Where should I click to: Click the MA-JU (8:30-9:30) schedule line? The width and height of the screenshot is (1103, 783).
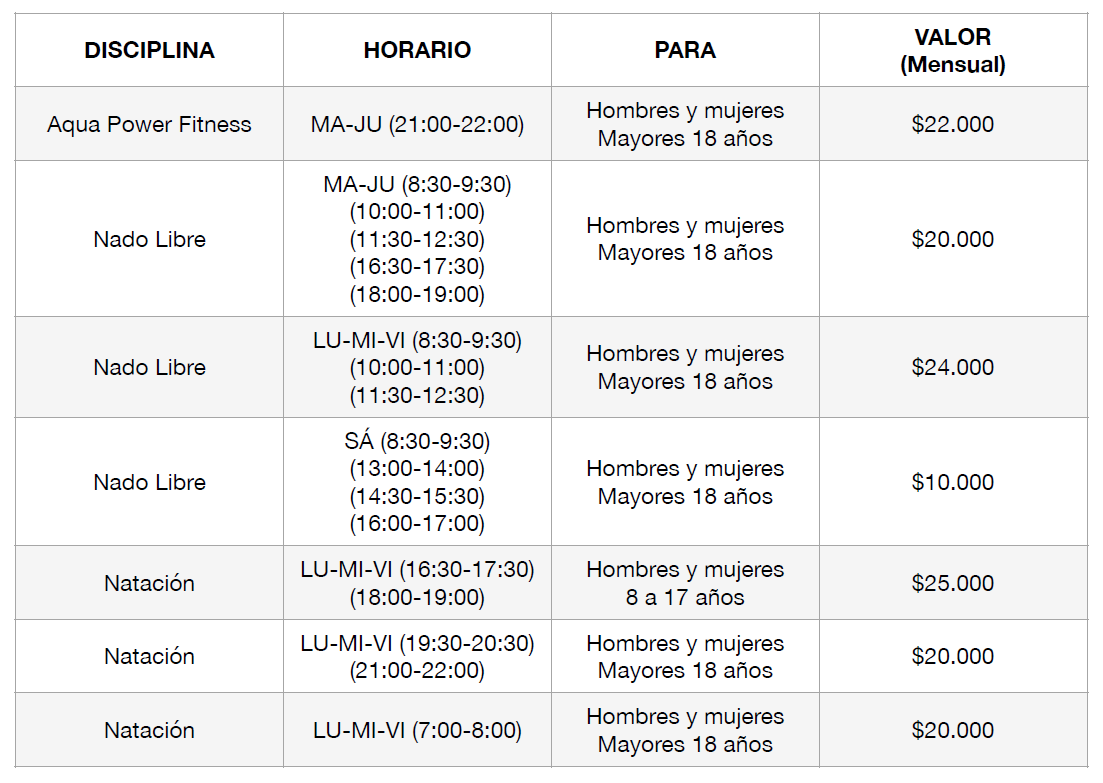pyautogui.click(x=417, y=185)
